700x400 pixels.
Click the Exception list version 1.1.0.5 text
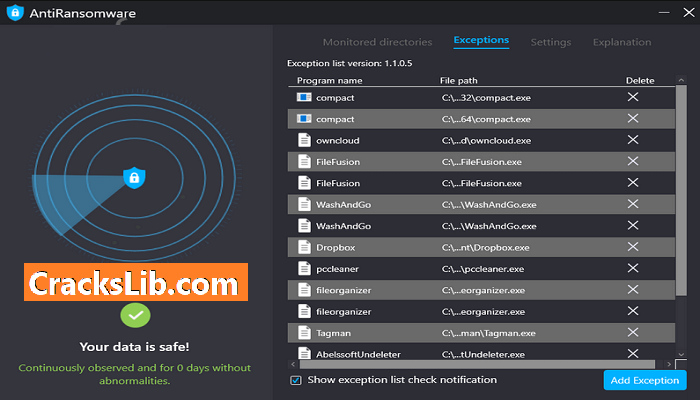click(350, 63)
